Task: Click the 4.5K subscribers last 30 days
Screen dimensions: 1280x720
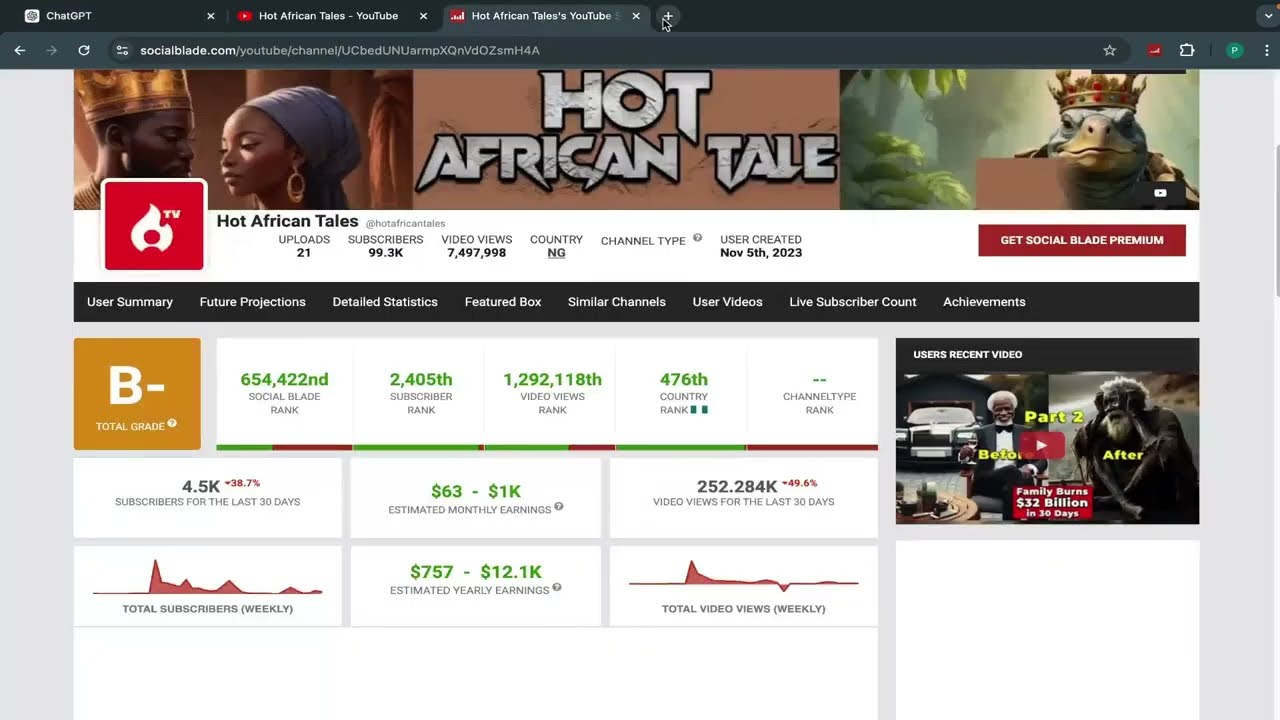Action: [200, 487]
